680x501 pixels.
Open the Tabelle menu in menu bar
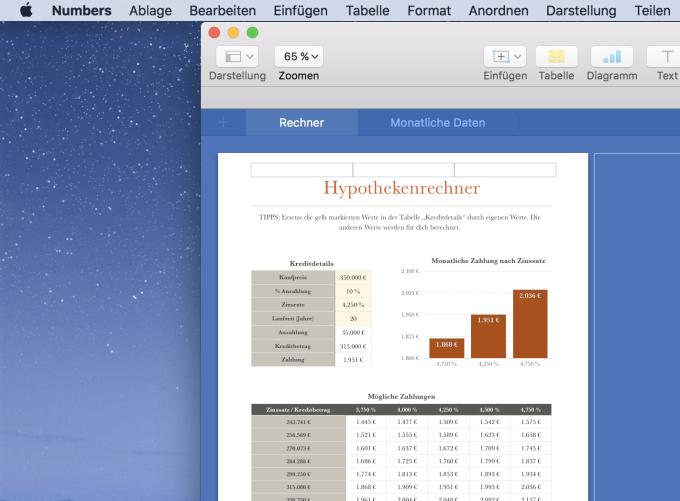pos(367,10)
